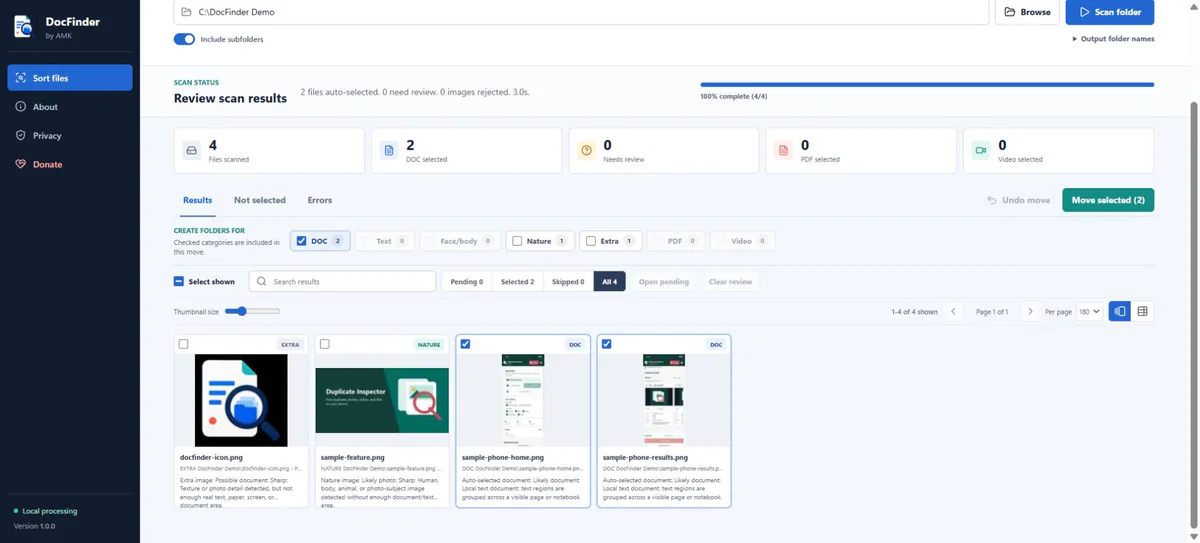Switch to grid table view icon
This screenshot has width=1200, height=543.
click(1143, 312)
